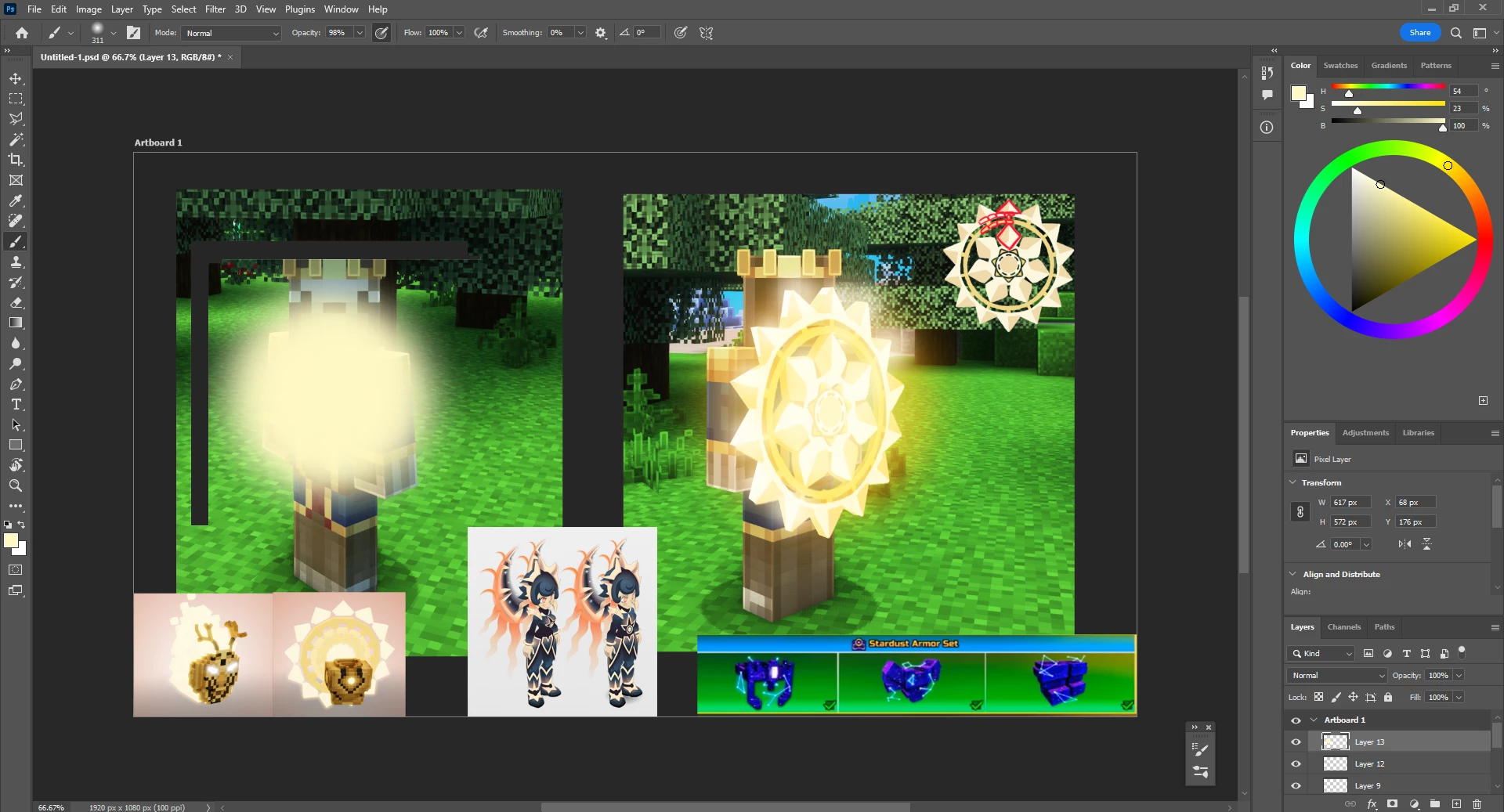Hide Layer 13 visibility eye
This screenshot has width=1504, height=812.
(1296, 742)
